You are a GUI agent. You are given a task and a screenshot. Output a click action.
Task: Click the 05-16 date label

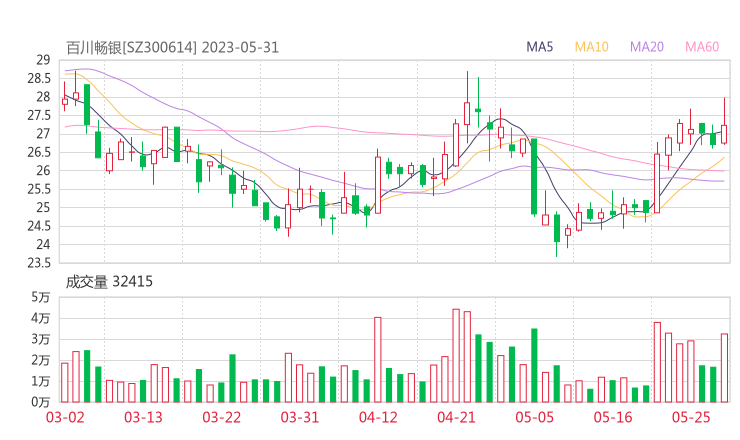[613, 417]
